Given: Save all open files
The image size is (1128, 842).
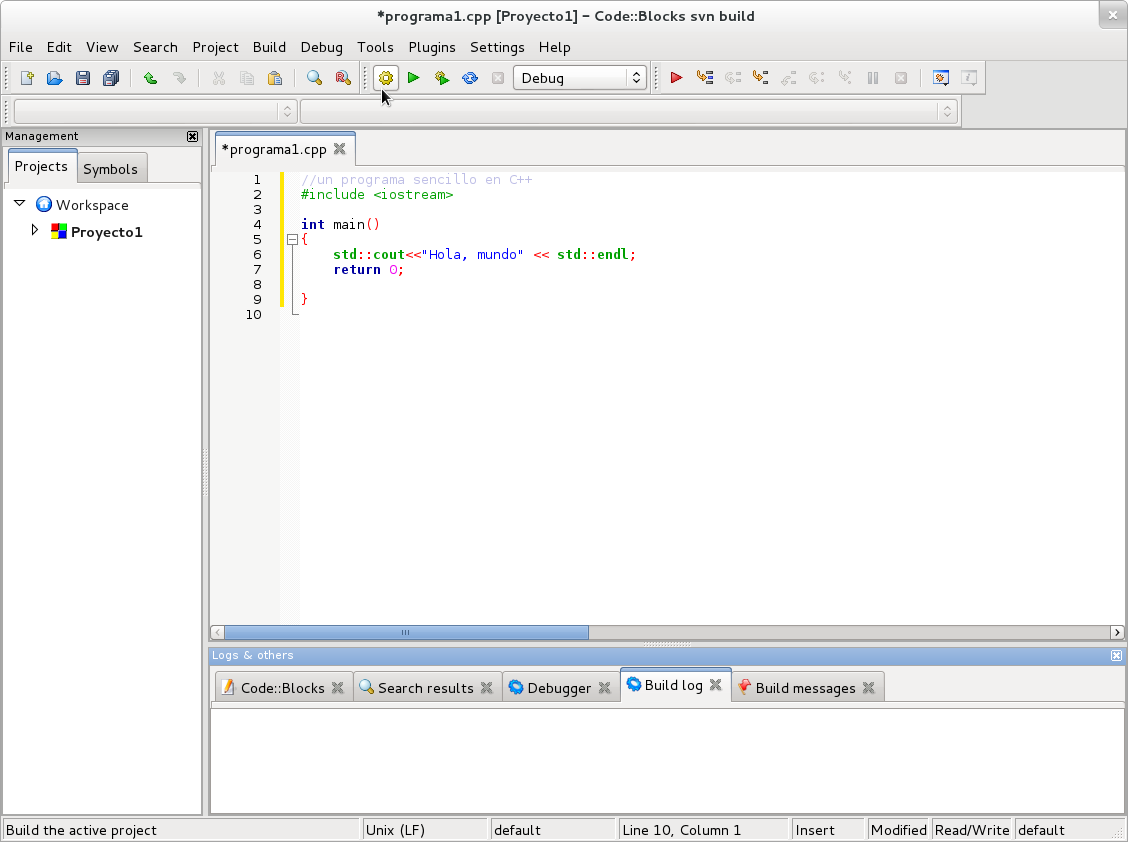Looking at the screenshot, I should (111, 77).
